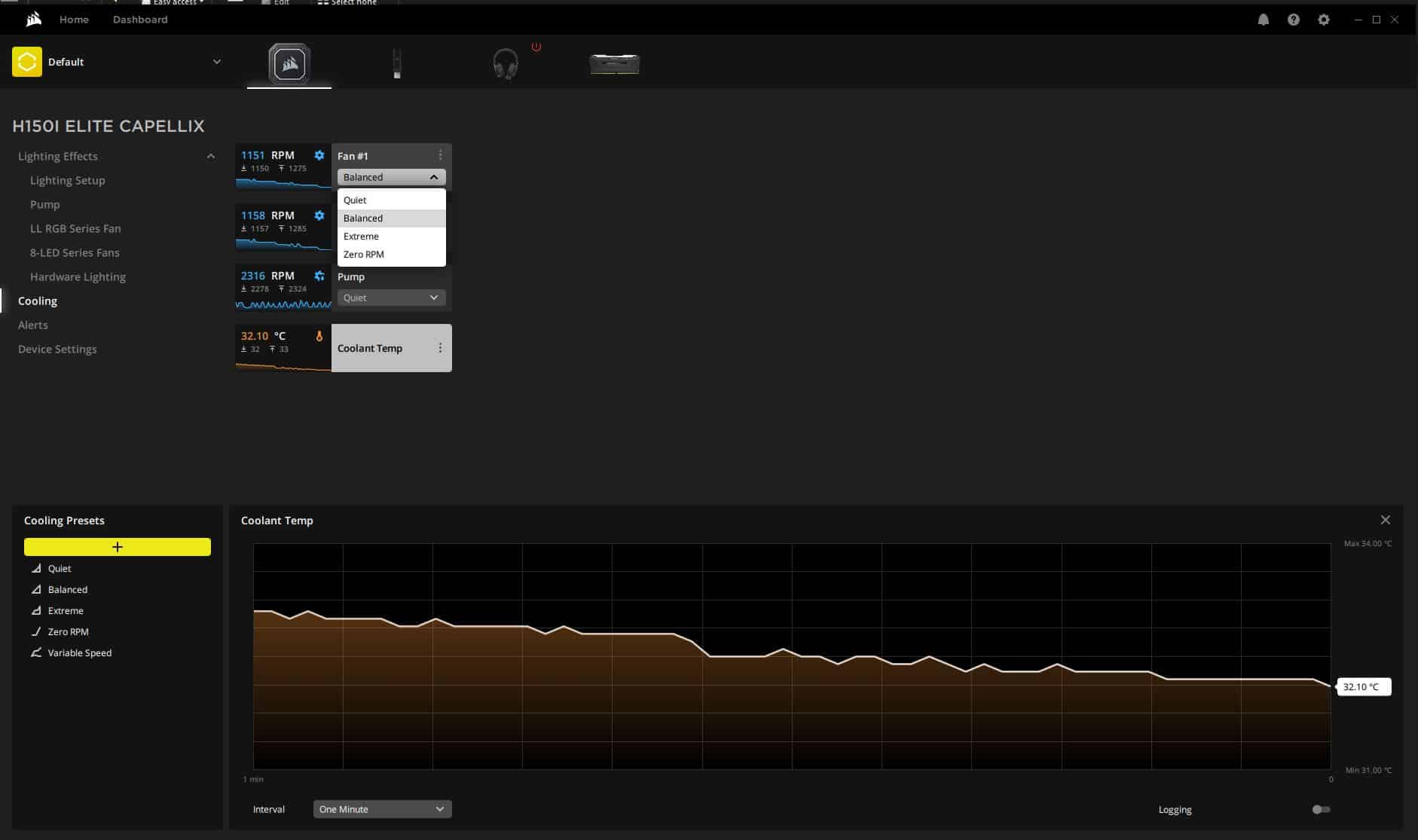Open Lighting Setup in sidebar
The width and height of the screenshot is (1418, 840).
(68, 180)
